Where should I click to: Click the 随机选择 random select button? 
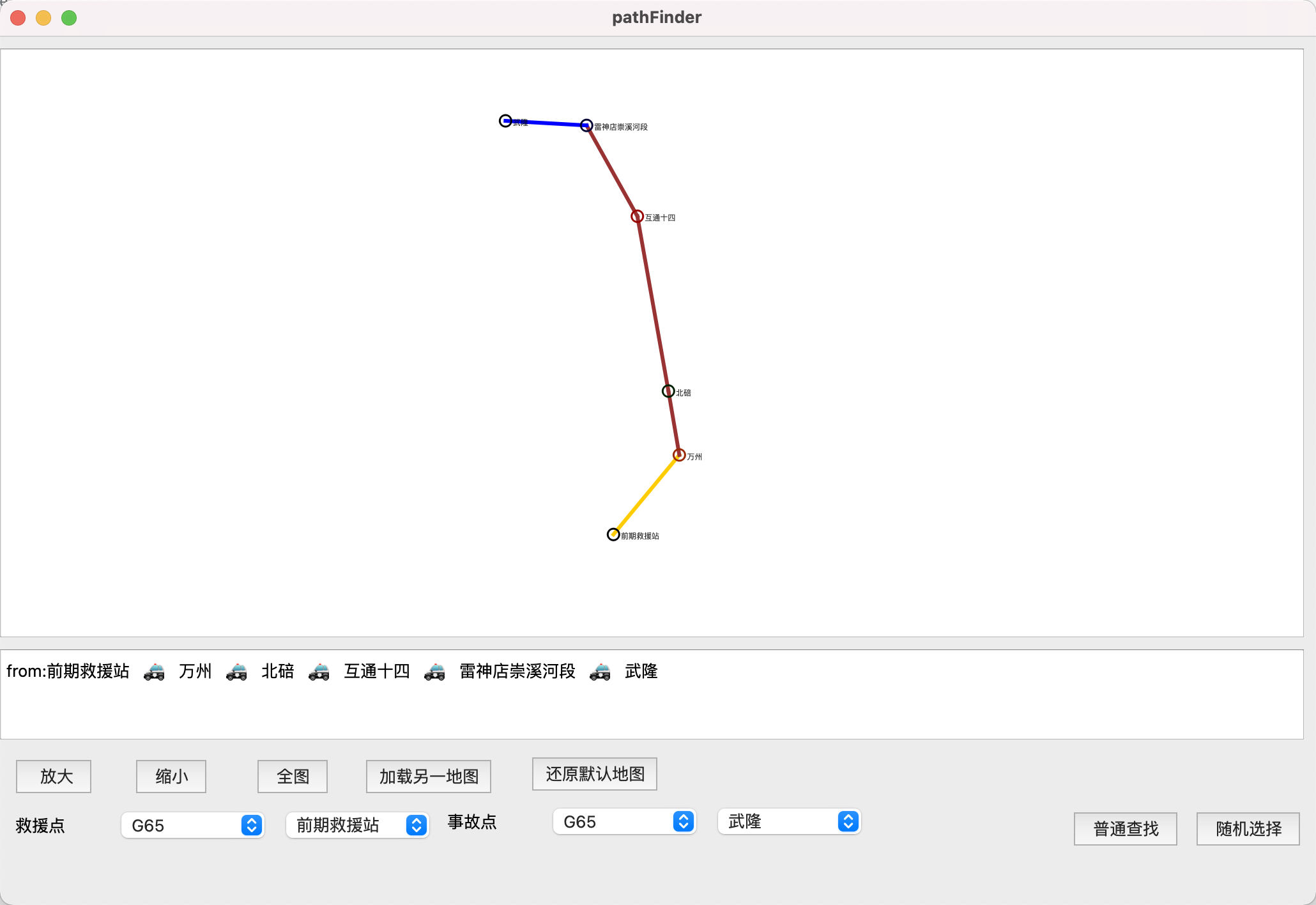click(1247, 828)
